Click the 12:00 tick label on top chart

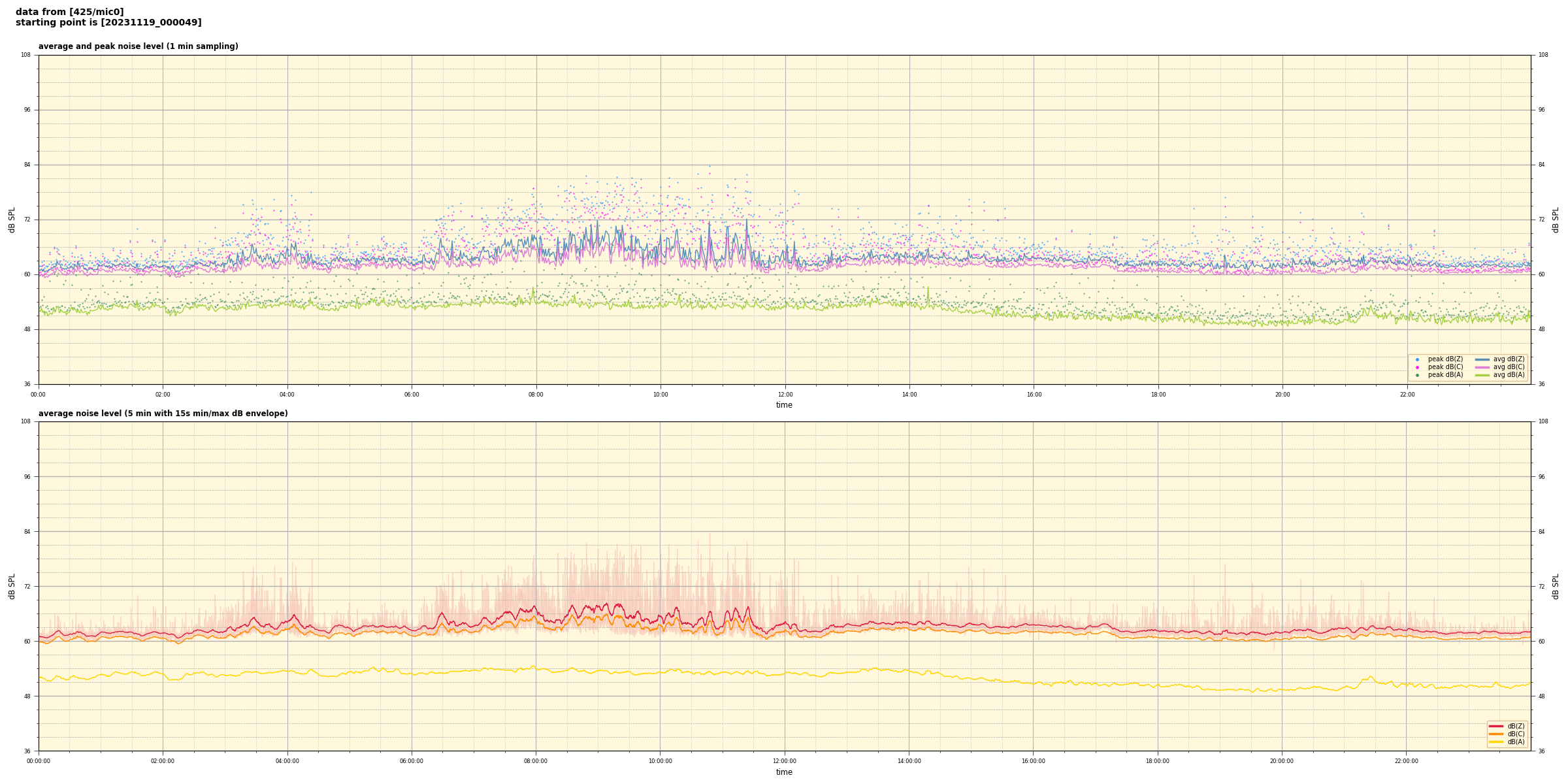(x=785, y=395)
